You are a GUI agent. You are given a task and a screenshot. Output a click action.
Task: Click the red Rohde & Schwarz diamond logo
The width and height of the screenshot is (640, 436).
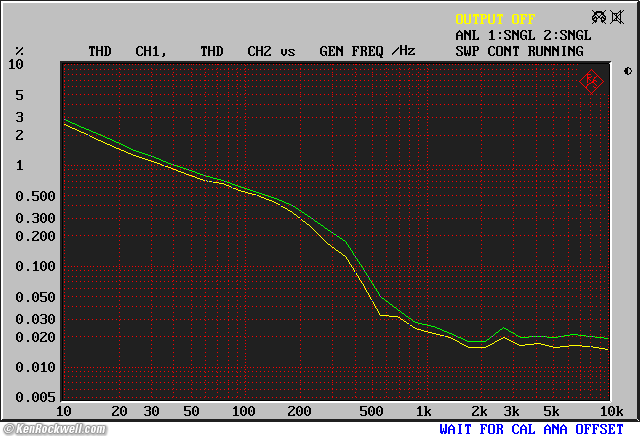[x=591, y=82]
